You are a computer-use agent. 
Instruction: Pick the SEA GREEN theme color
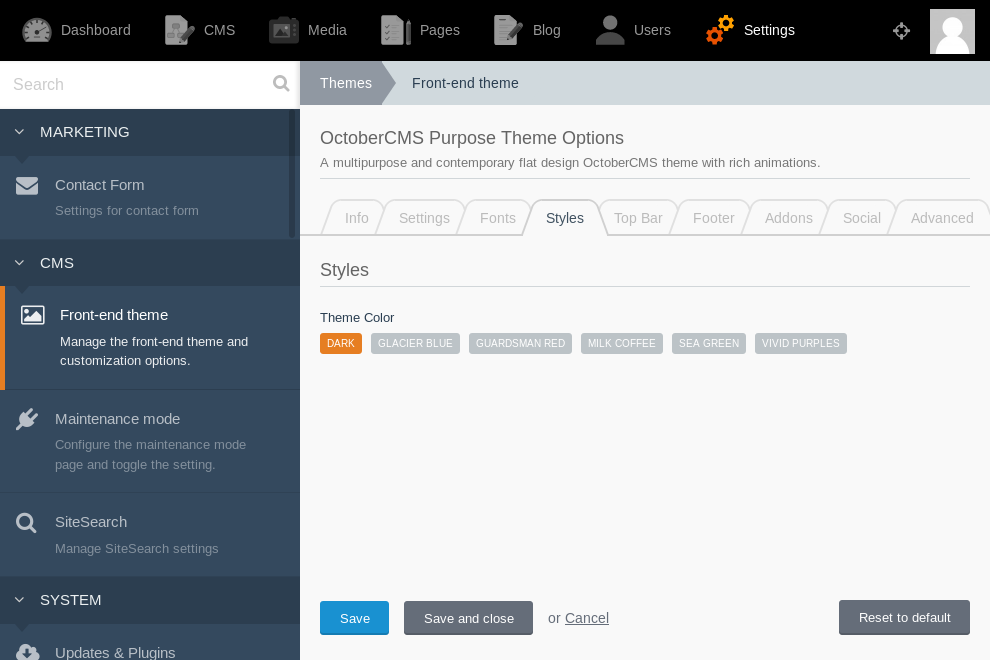709,344
